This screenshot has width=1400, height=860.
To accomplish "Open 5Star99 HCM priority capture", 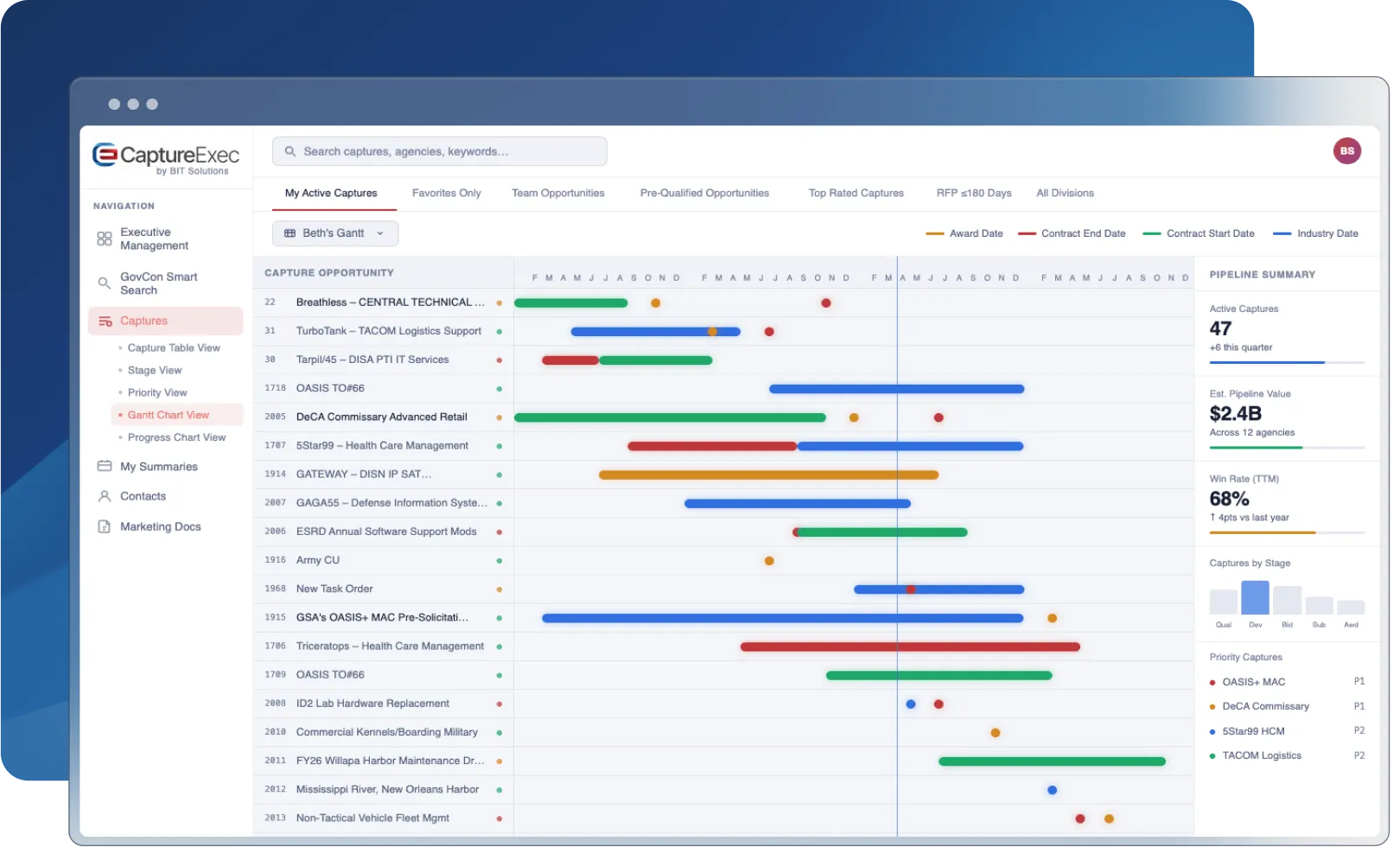I will coord(1287,732).
